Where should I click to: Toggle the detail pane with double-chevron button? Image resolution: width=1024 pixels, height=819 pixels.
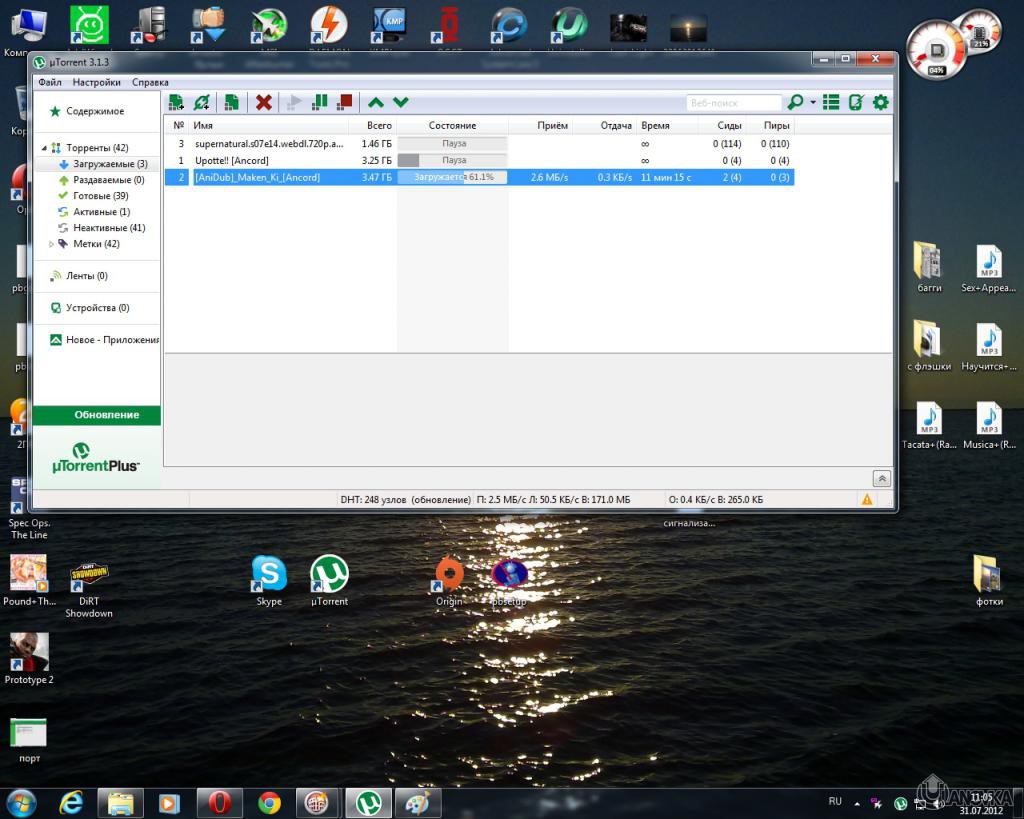coord(881,478)
